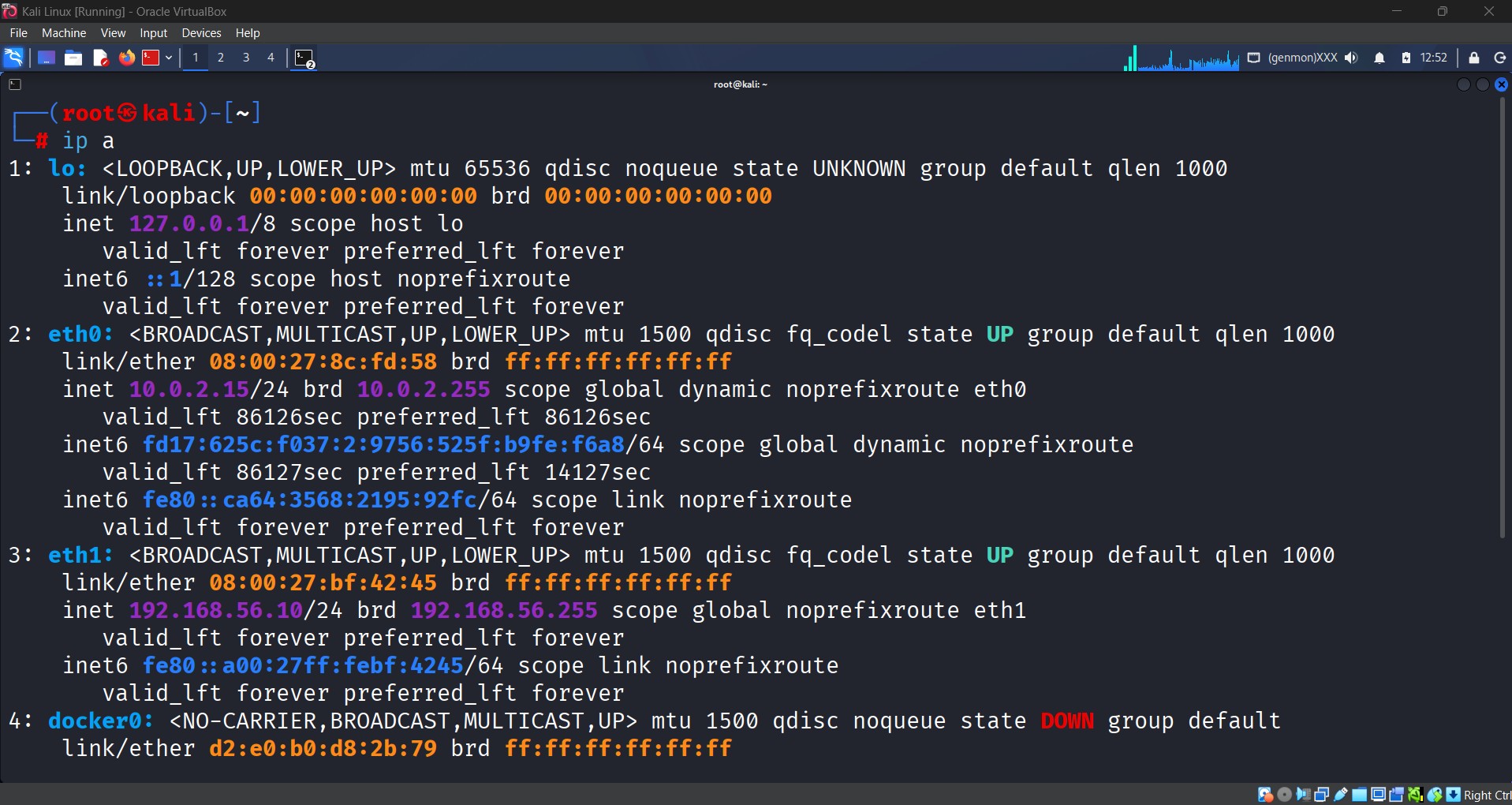
Task: Open the notifications bell icon
Action: [1379, 58]
